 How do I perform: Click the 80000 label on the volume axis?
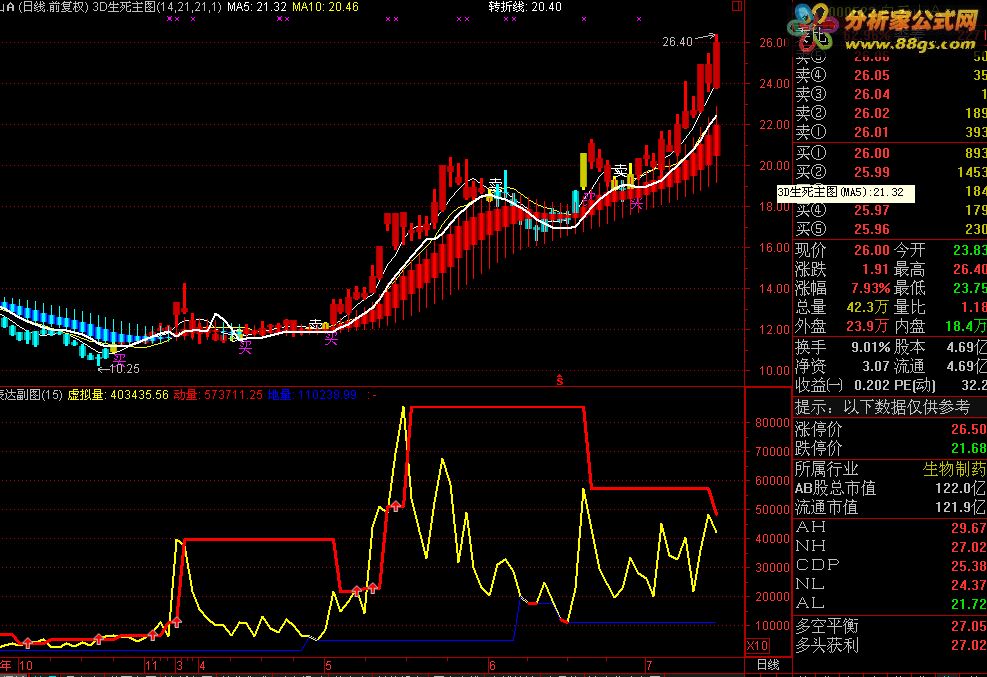pyautogui.click(x=772, y=423)
